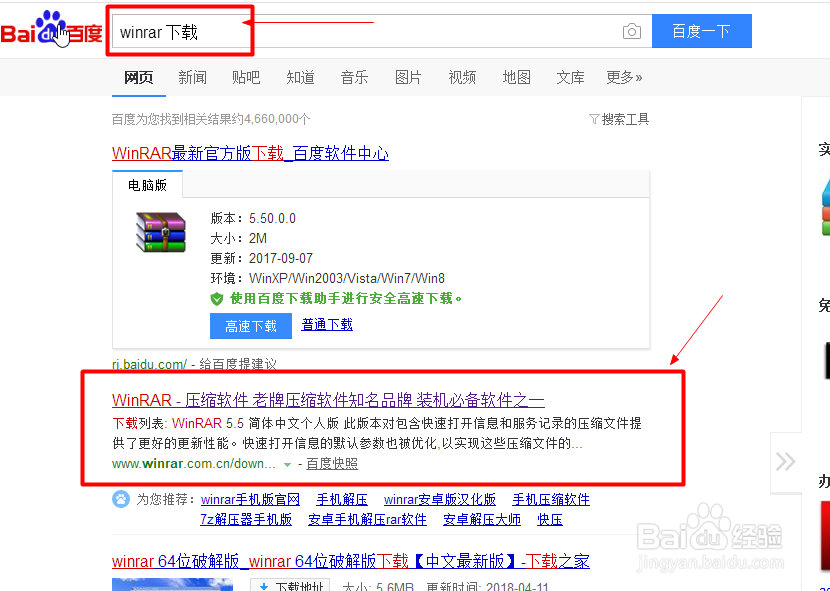The width and height of the screenshot is (830, 591).
Task: Click suggestion 7z解压器手机版
Action: coord(246,520)
